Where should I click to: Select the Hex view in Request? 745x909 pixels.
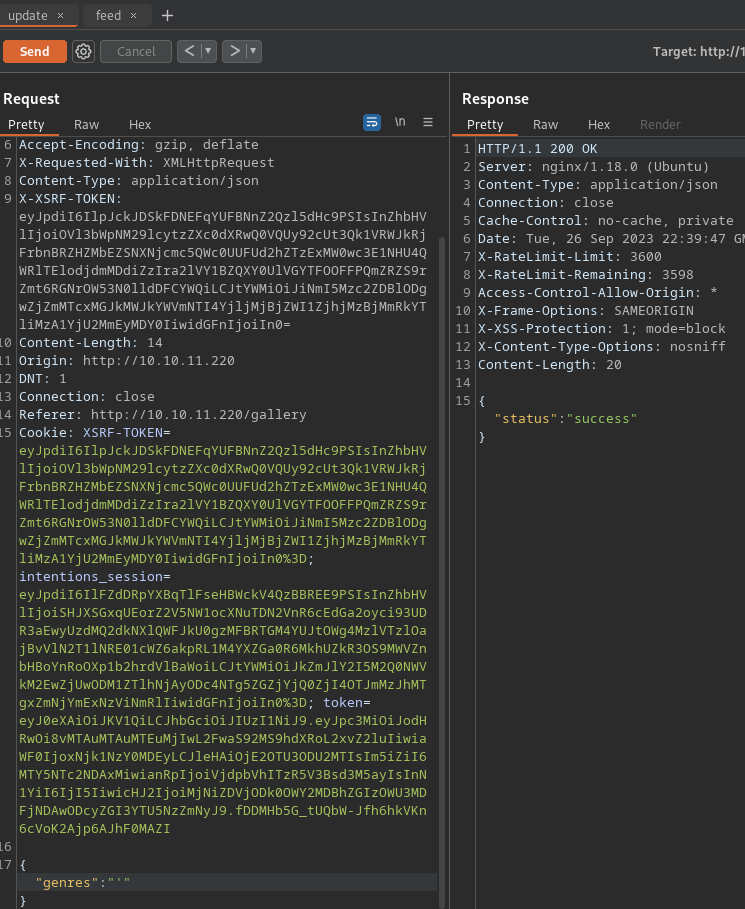click(x=140, y=125)
